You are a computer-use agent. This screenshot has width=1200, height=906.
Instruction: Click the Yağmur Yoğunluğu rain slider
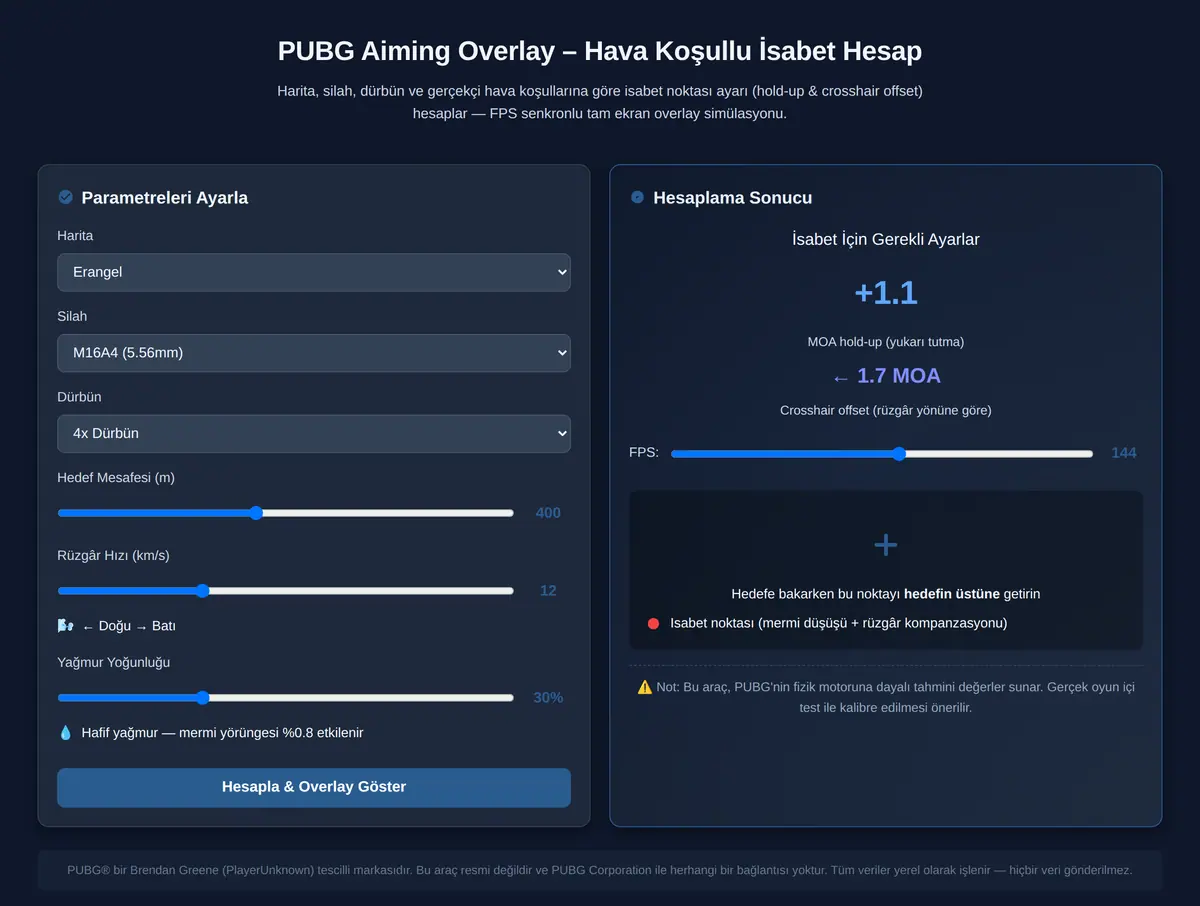pyautogui.click(x=286, y=698)
